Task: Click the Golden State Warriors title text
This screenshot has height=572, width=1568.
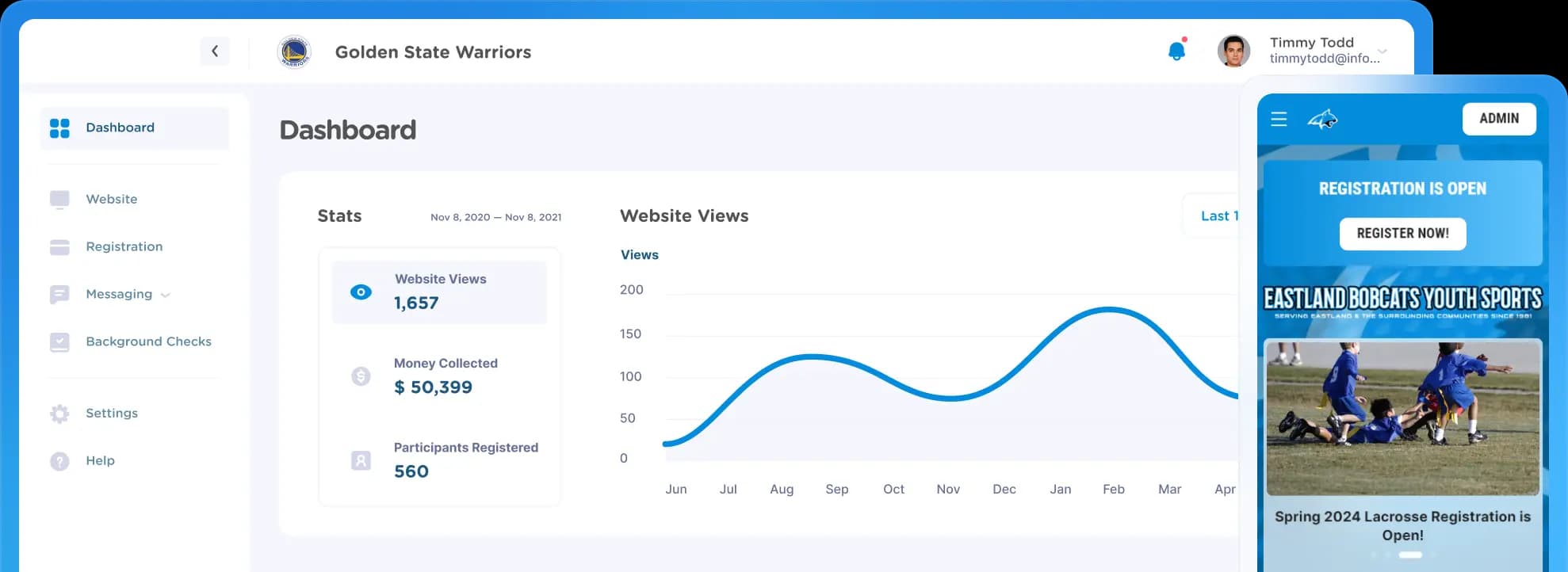Action: pos(433,52)
